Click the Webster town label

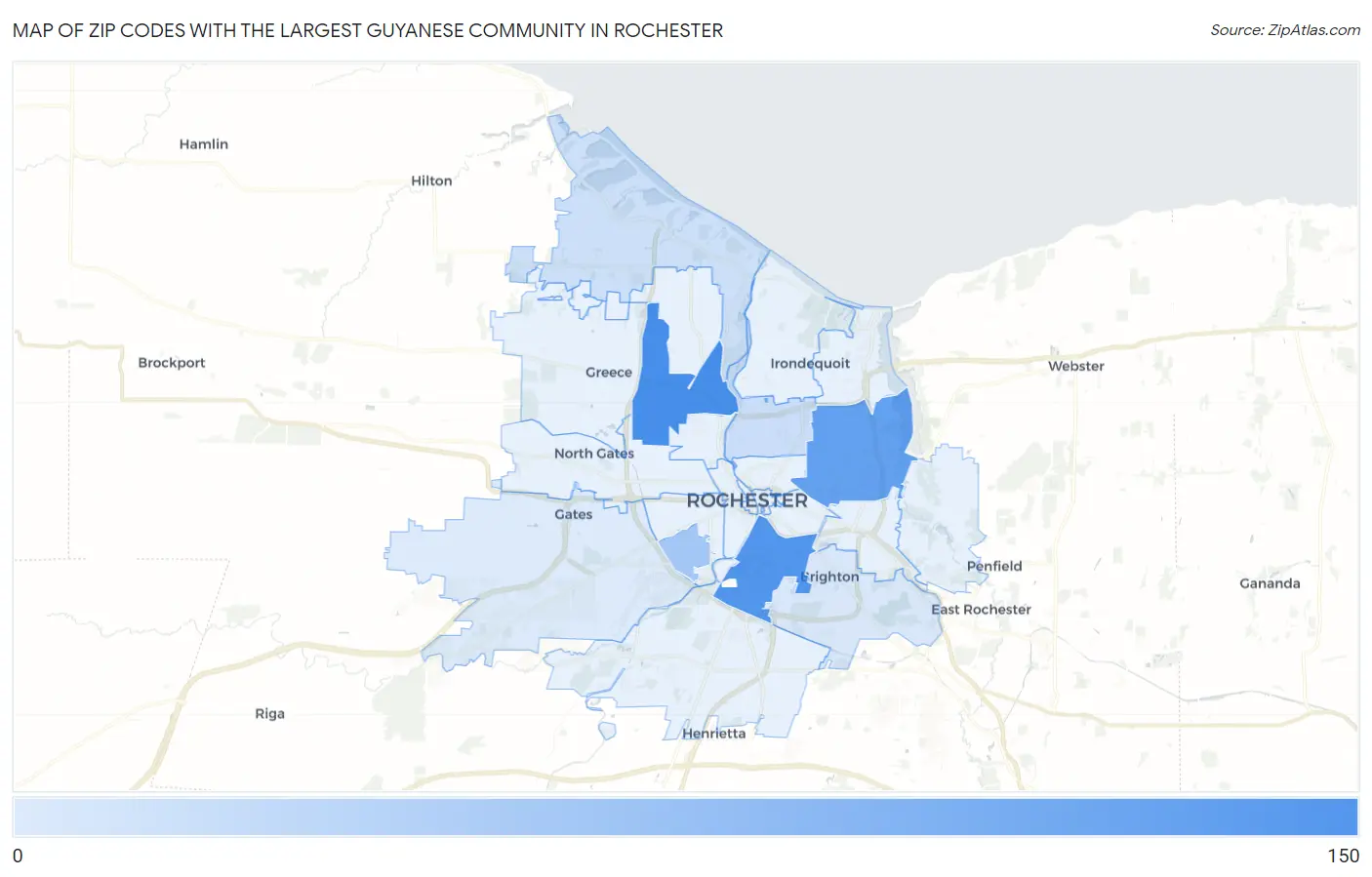tap(1076, 366)
